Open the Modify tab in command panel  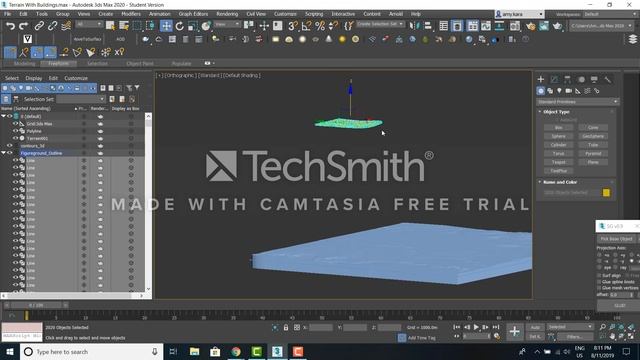554,79
